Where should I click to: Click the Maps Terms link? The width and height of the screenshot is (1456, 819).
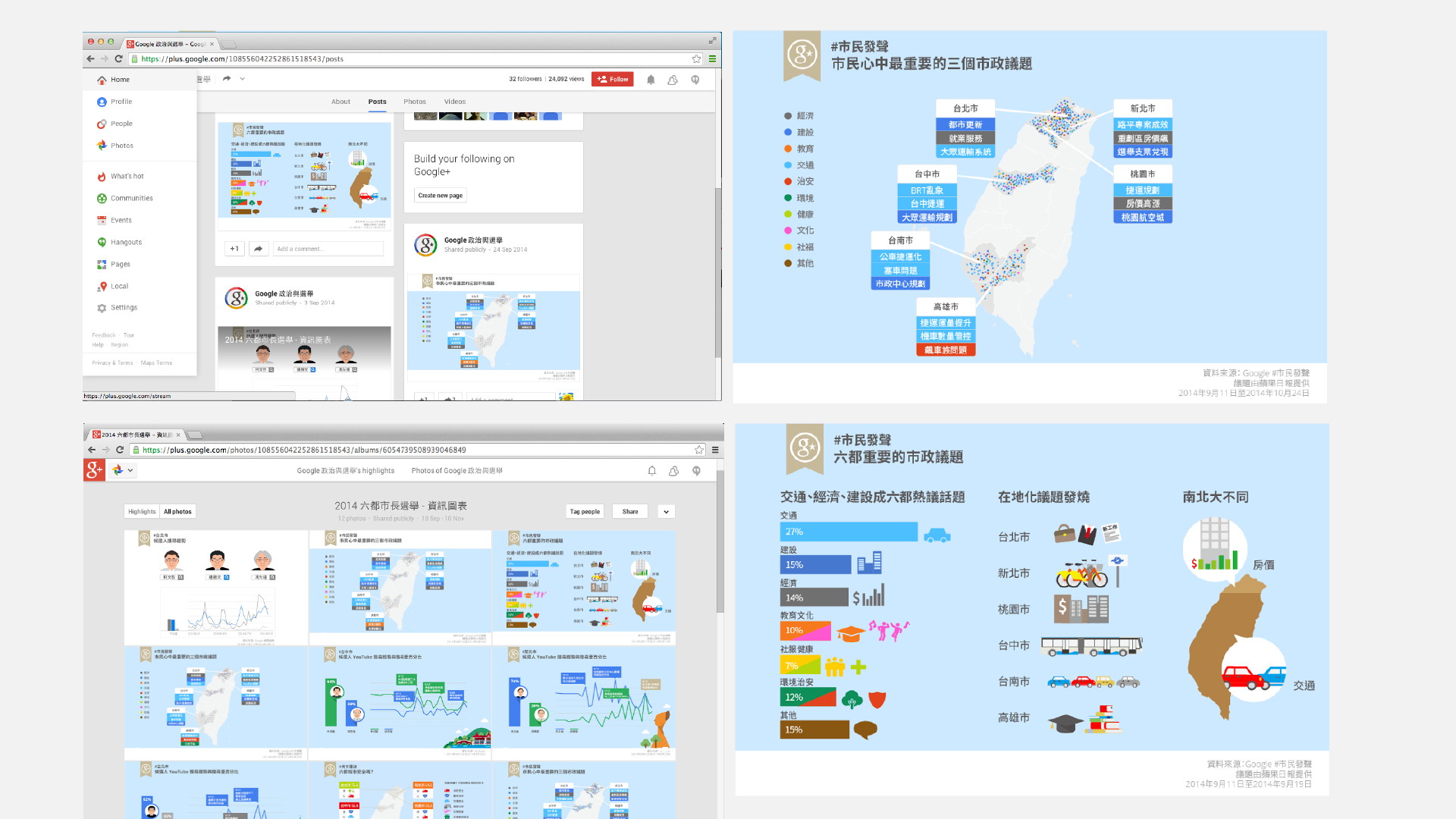156,363
